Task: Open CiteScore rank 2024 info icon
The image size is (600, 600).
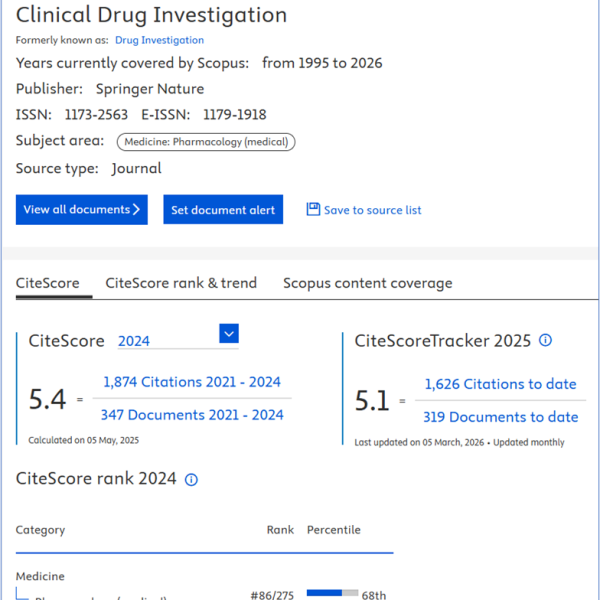Action: pos(191,479)
